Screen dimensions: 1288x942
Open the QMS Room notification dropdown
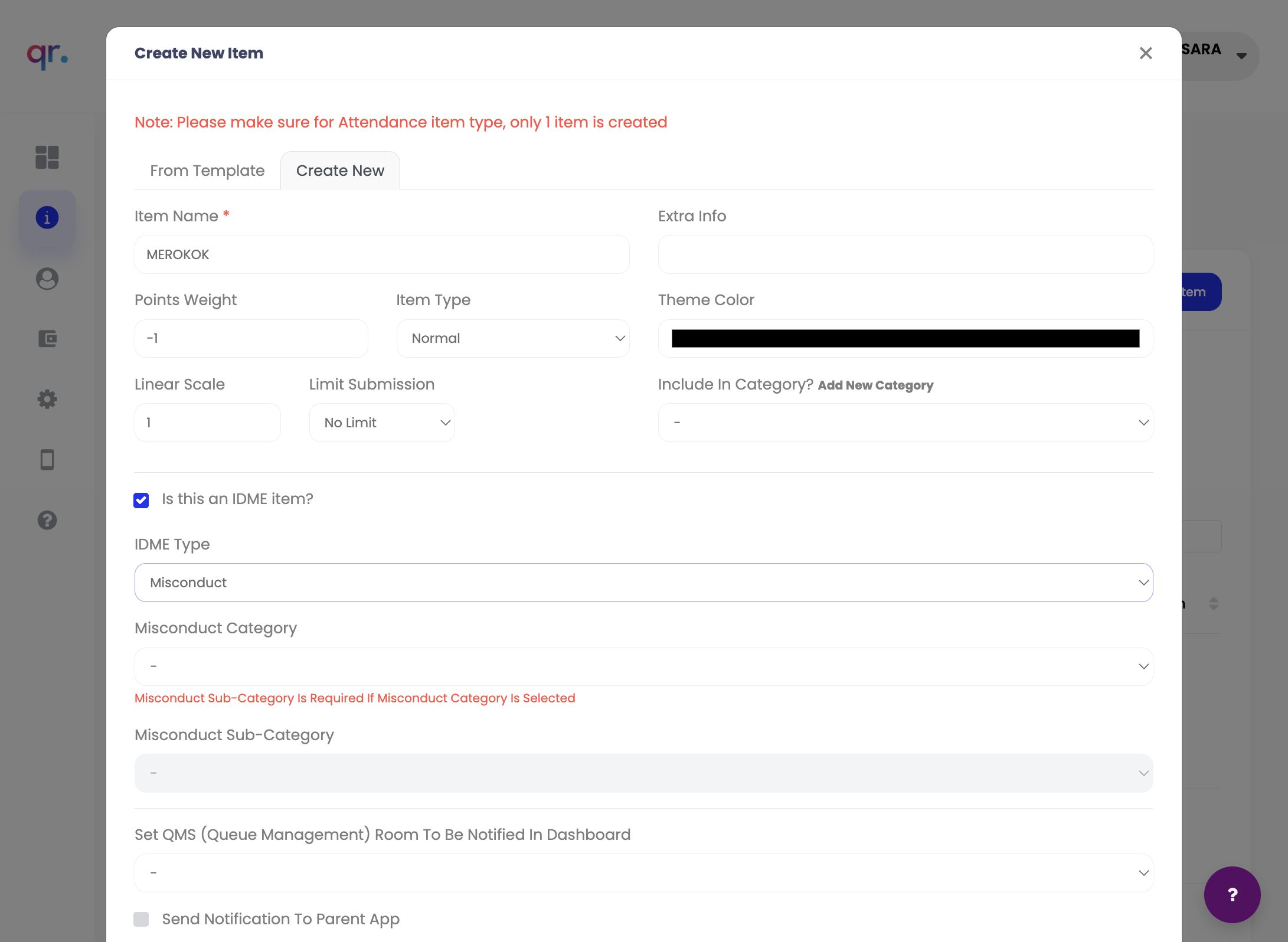pos(644,873)
